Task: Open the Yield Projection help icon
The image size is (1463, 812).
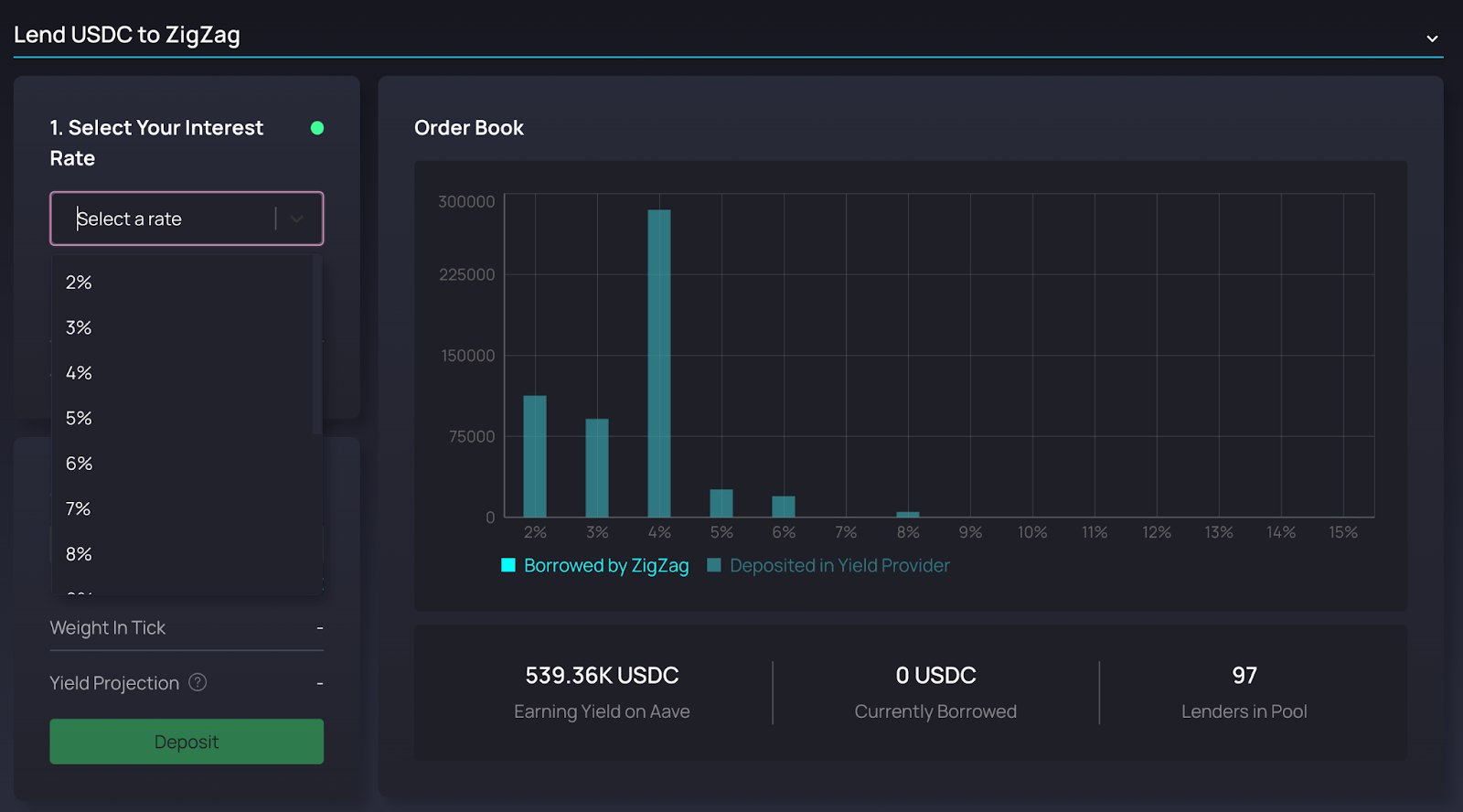Action: click(x=198, y=682)
